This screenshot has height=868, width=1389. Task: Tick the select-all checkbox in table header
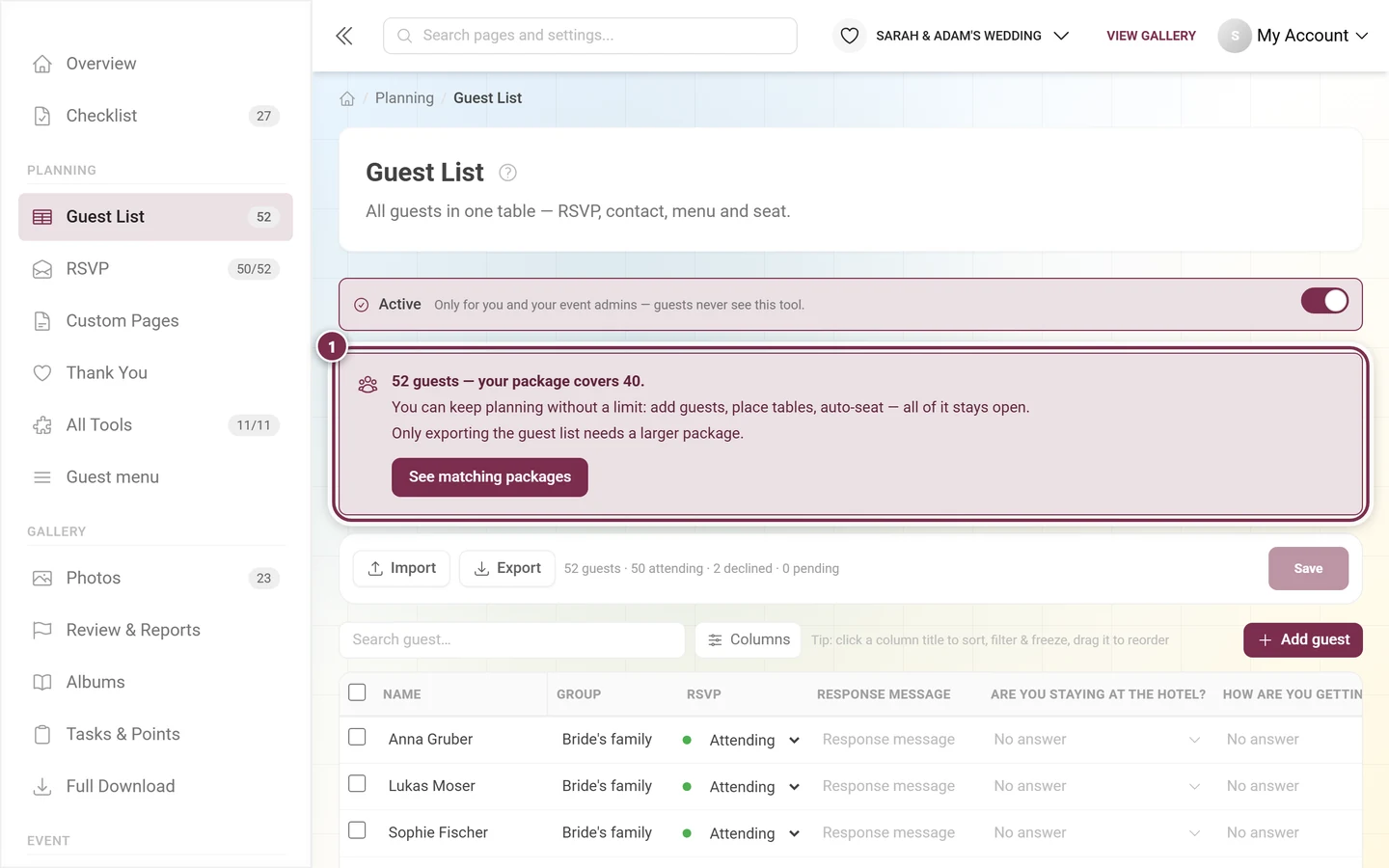point(357,692)
